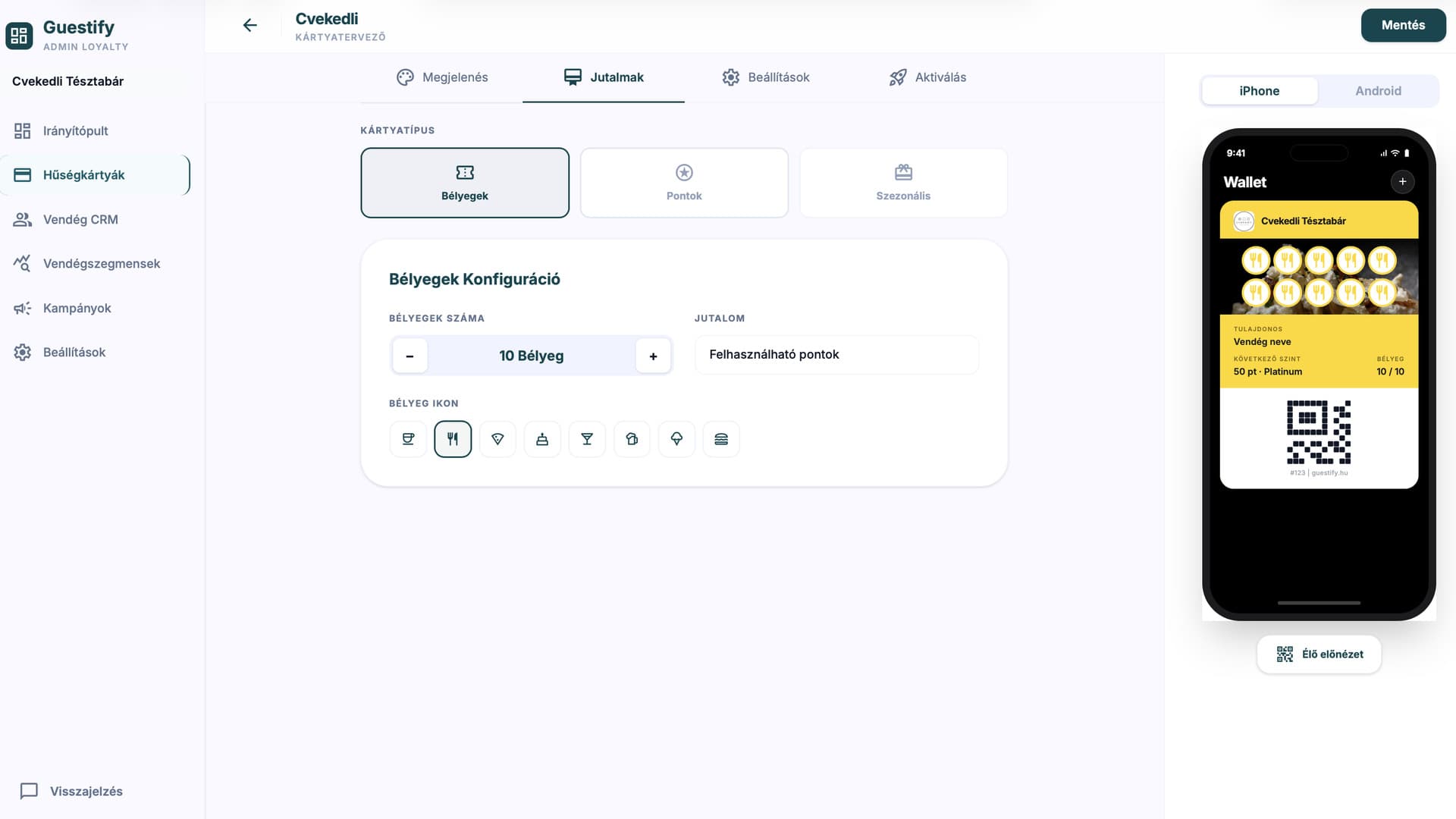The height and width of the screenshot is (819, 1456).
Task: Click the Jutalom reward input field
Action: coord(836,355)
